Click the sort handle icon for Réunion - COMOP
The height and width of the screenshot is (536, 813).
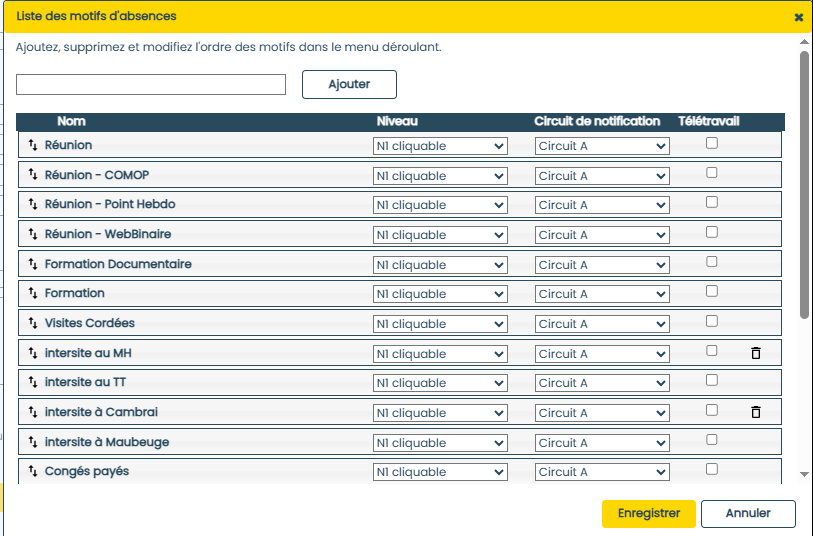point(32,176)
